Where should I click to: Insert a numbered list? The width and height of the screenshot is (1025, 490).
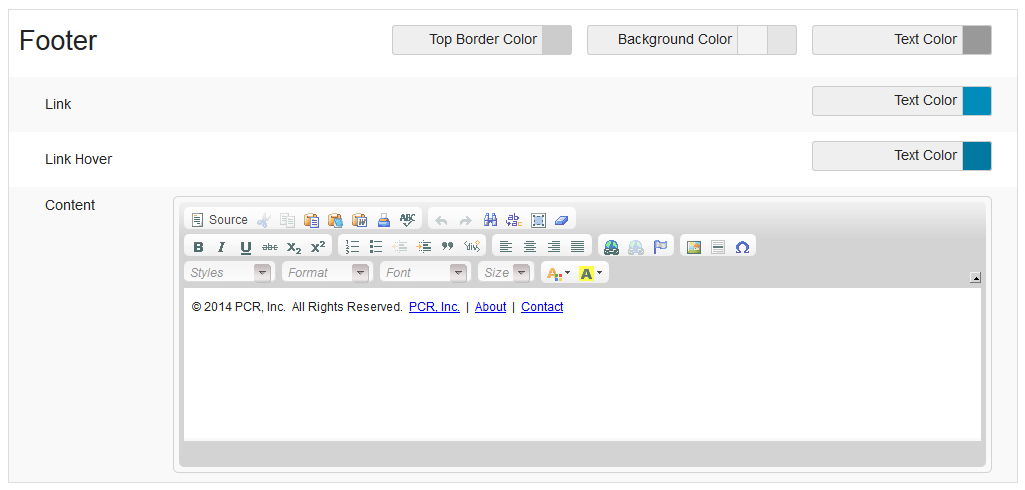point(352,247)
